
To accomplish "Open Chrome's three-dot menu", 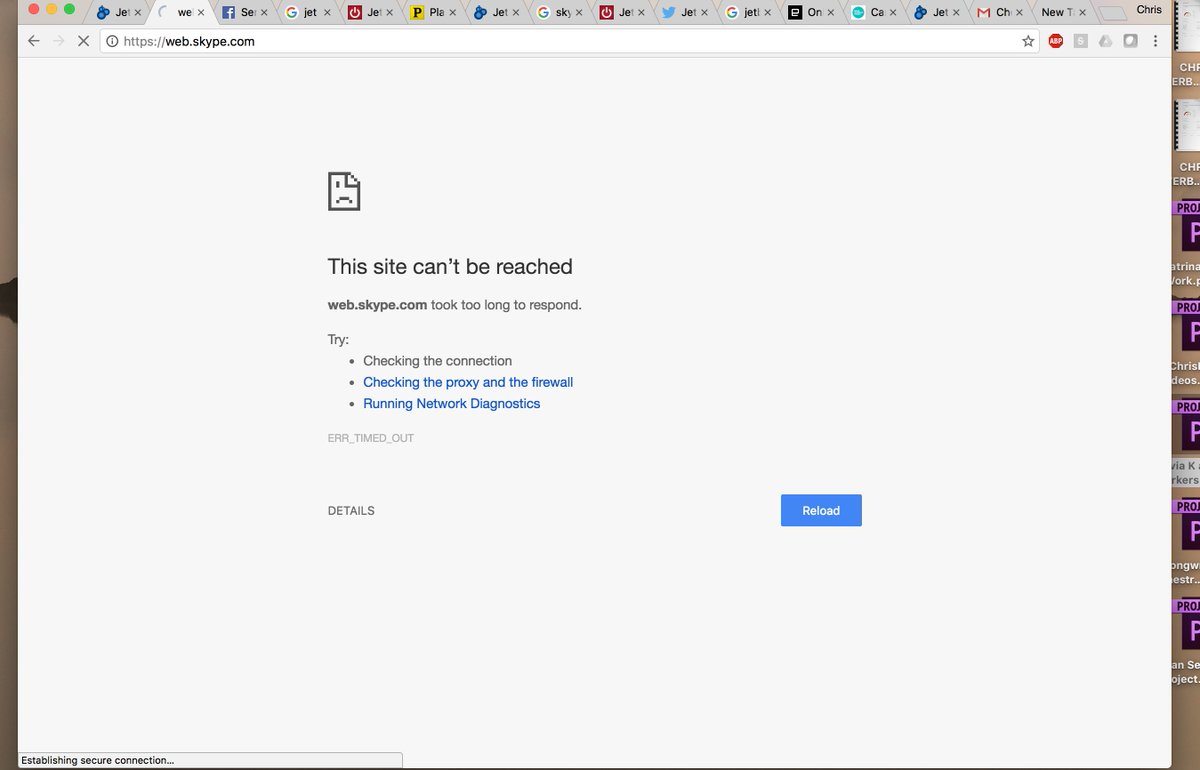I will (x=1156, y=41).
